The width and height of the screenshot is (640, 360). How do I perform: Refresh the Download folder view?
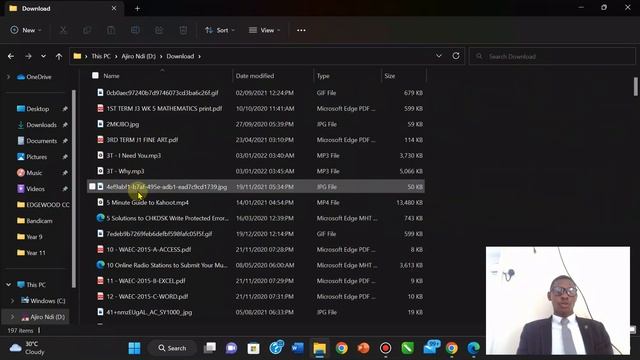pyautogui.click(x=456, y=56)
